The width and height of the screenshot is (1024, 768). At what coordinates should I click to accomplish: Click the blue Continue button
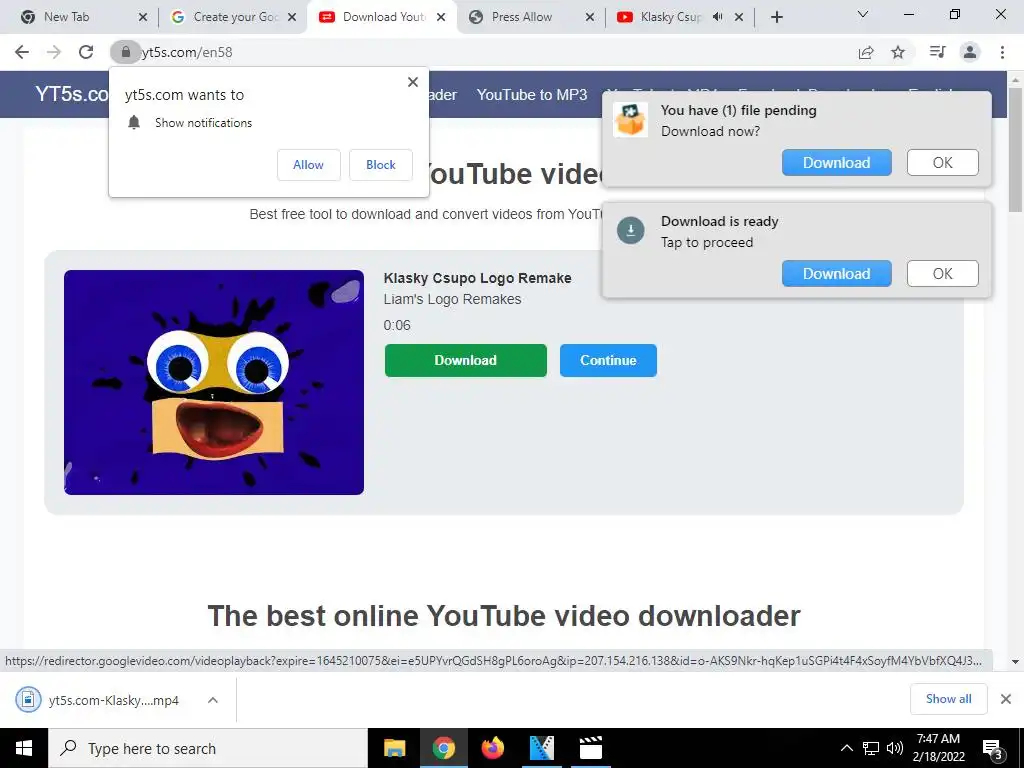(x=608, y=360)
